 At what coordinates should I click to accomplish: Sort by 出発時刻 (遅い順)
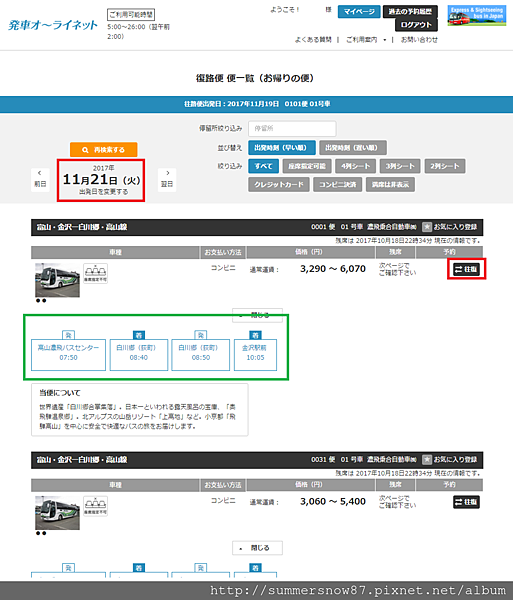(x=352, y=148)
